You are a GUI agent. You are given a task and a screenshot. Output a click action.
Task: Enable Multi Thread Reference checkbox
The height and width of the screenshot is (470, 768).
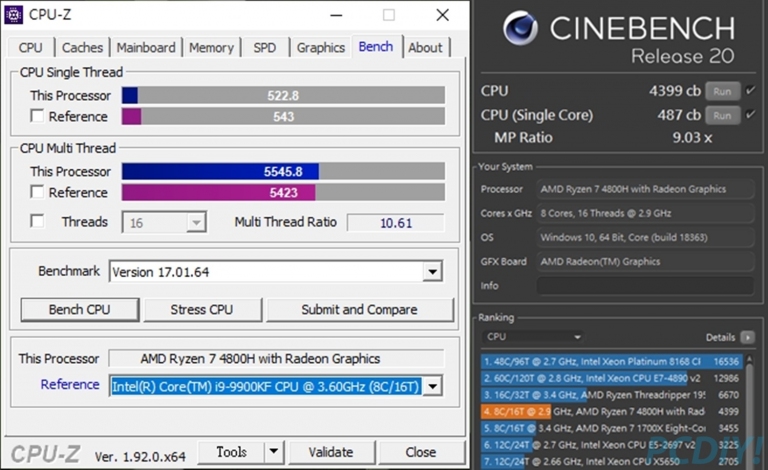point(37,192)
